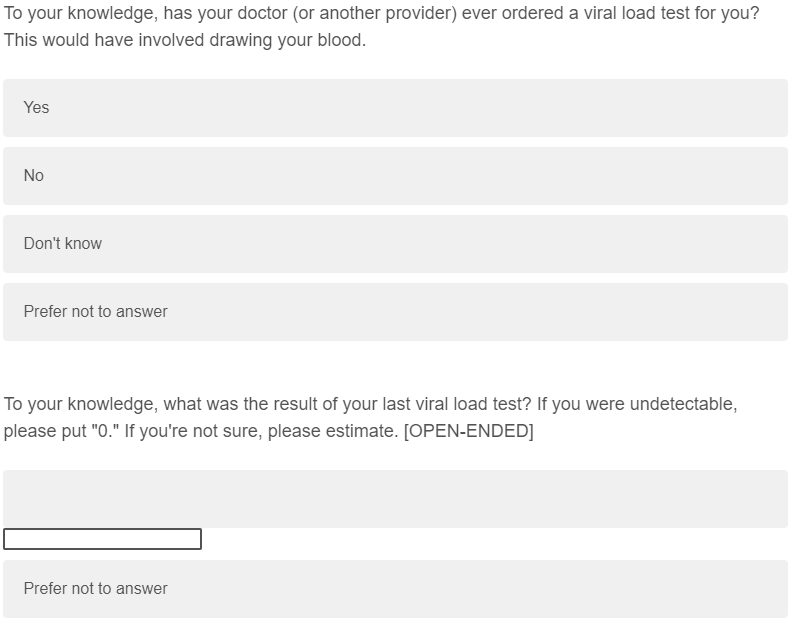The width and height of the screenshot is (796, 630).
Task: Choose "No" for the viral load question
Action: coord(395,176)
